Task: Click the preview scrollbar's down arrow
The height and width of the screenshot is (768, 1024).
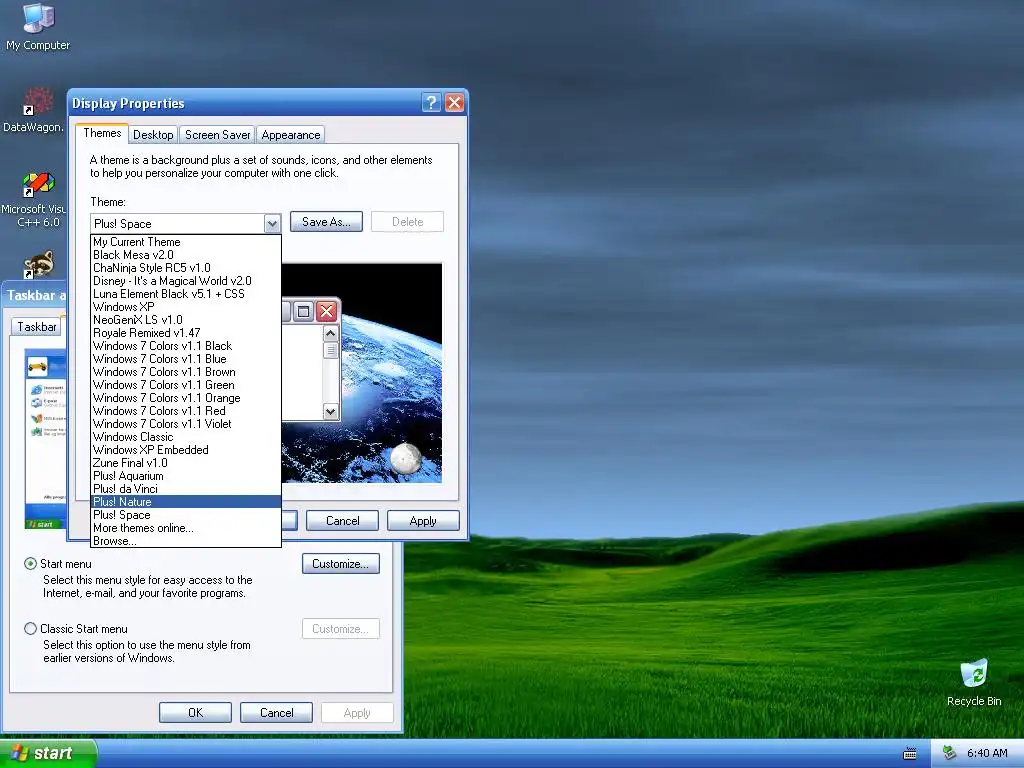Action: (x=330, y=411)
